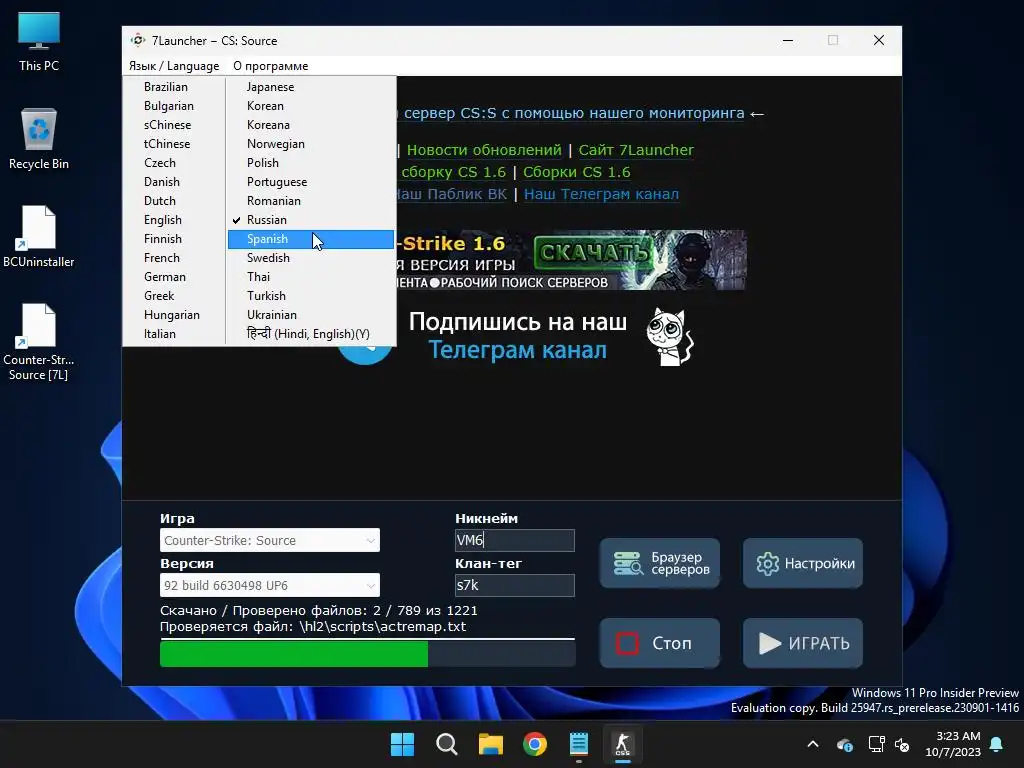Choose Ukrainian language
Screen dimensions: 1024x768
(x=311, y=315)
